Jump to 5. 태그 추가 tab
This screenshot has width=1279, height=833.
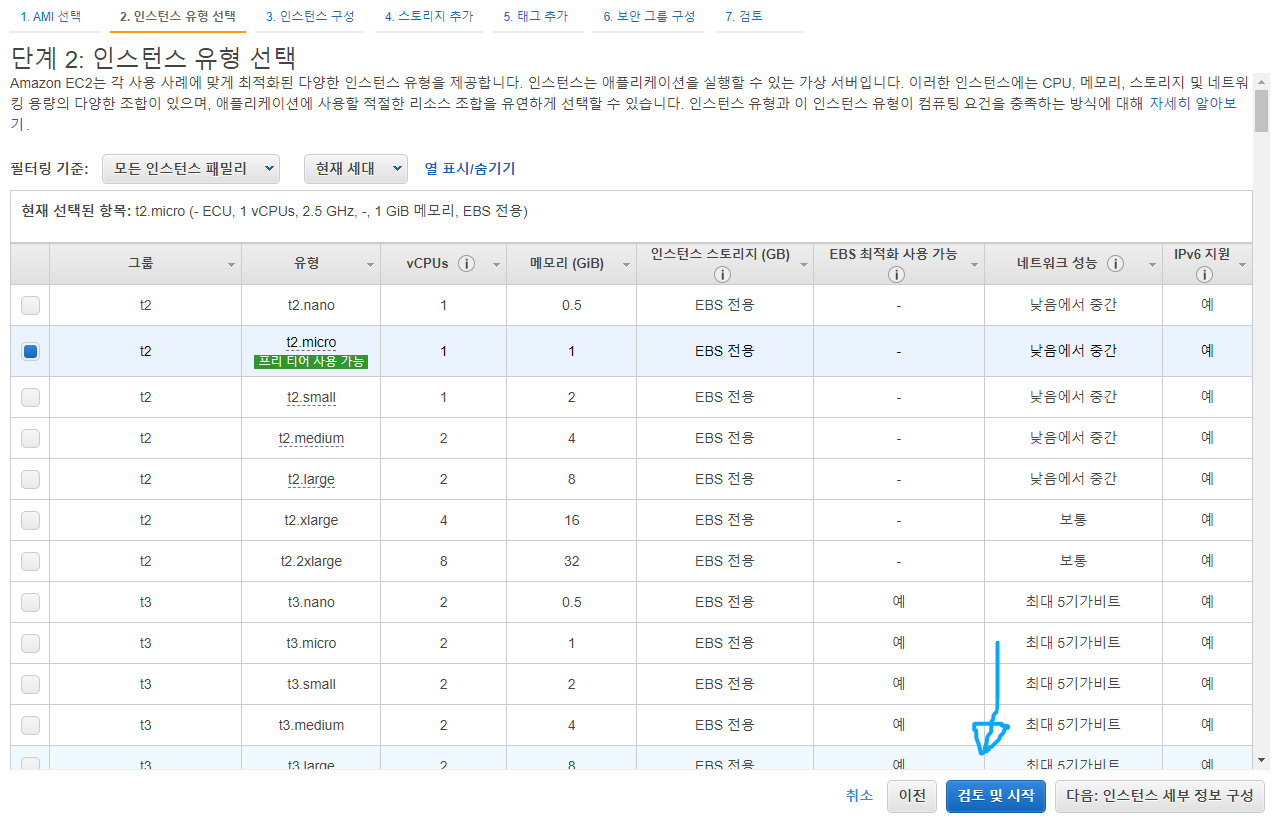tap(536, 17)
